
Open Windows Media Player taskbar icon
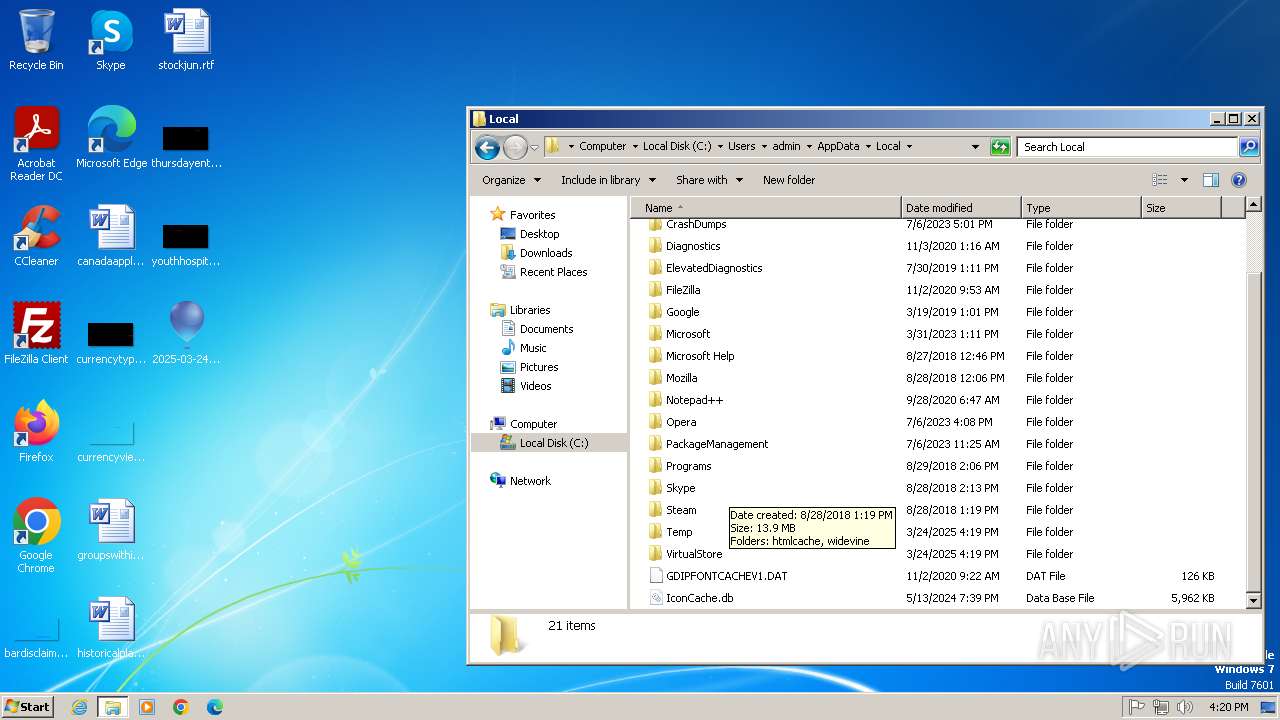147,707
